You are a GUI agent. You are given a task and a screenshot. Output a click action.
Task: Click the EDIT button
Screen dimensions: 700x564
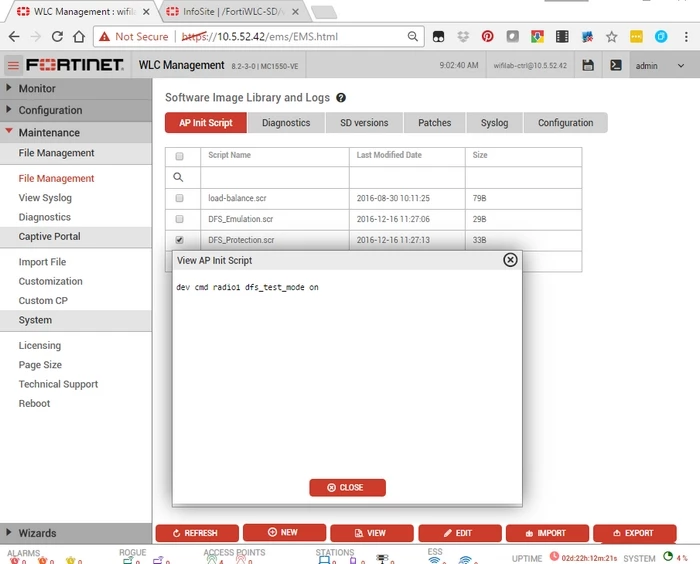[460, 533]
